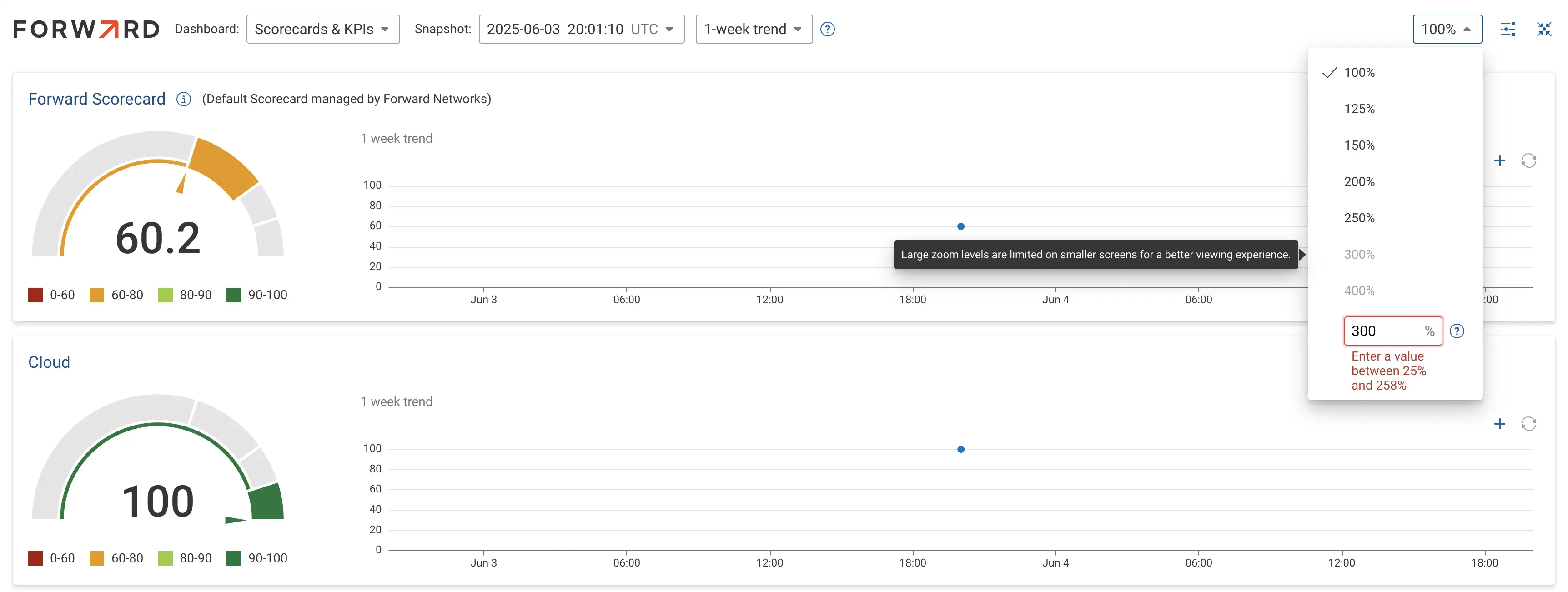Click the data point on Cloud trend

point(960,450)
